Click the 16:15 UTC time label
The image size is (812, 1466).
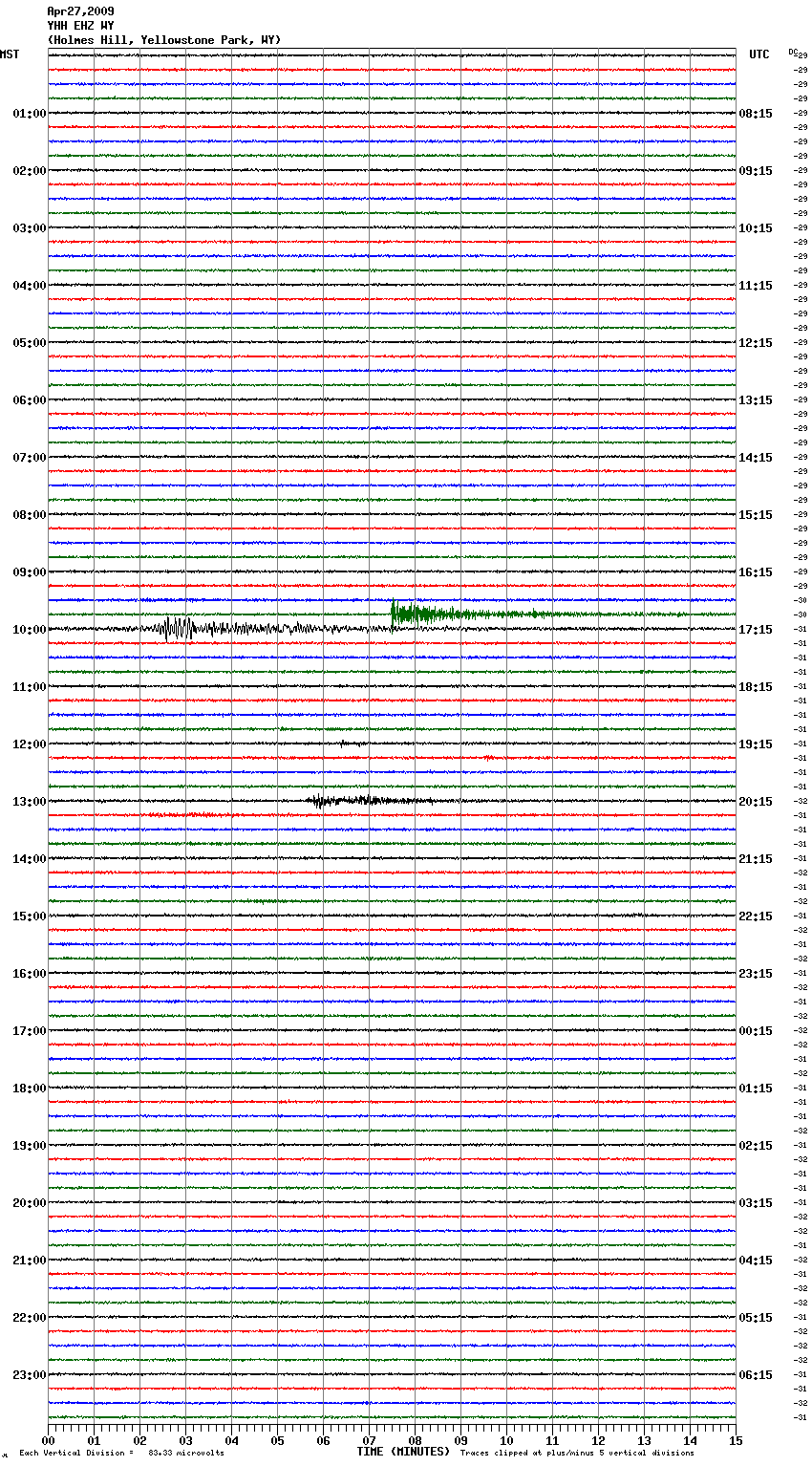click(756, 572)
